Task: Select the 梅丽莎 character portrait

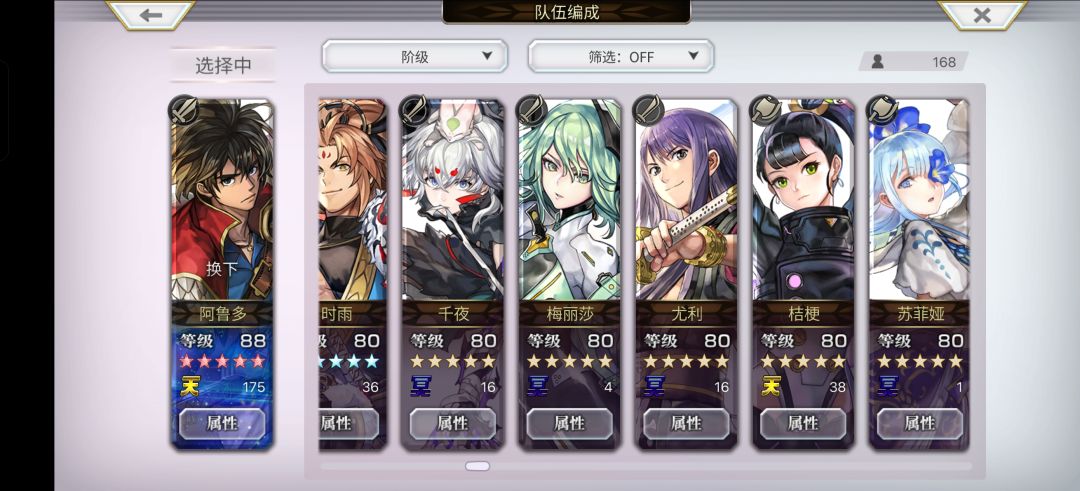Action: point(569,200)
